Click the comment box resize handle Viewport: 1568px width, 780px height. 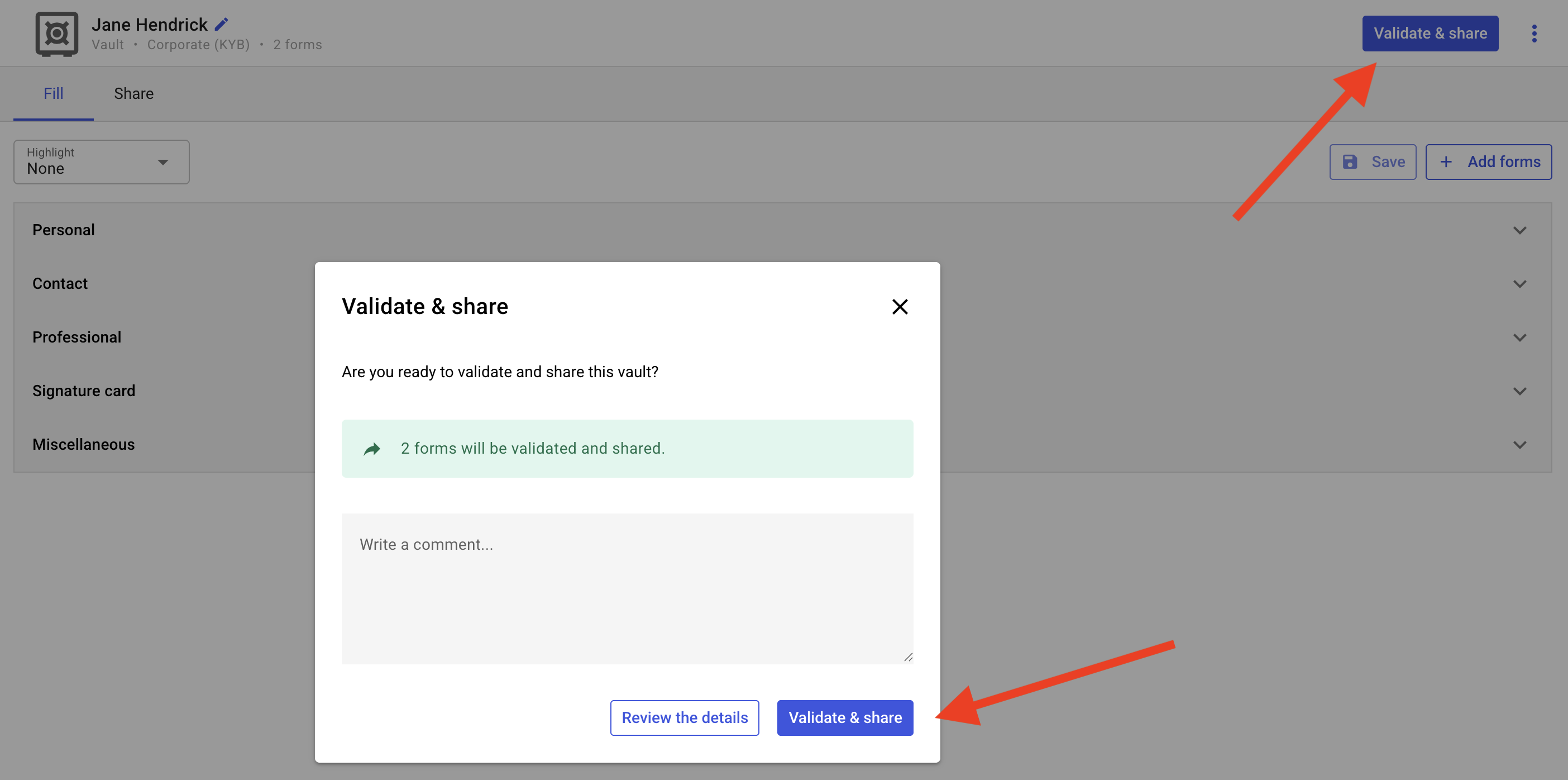[x=908, y=657]
